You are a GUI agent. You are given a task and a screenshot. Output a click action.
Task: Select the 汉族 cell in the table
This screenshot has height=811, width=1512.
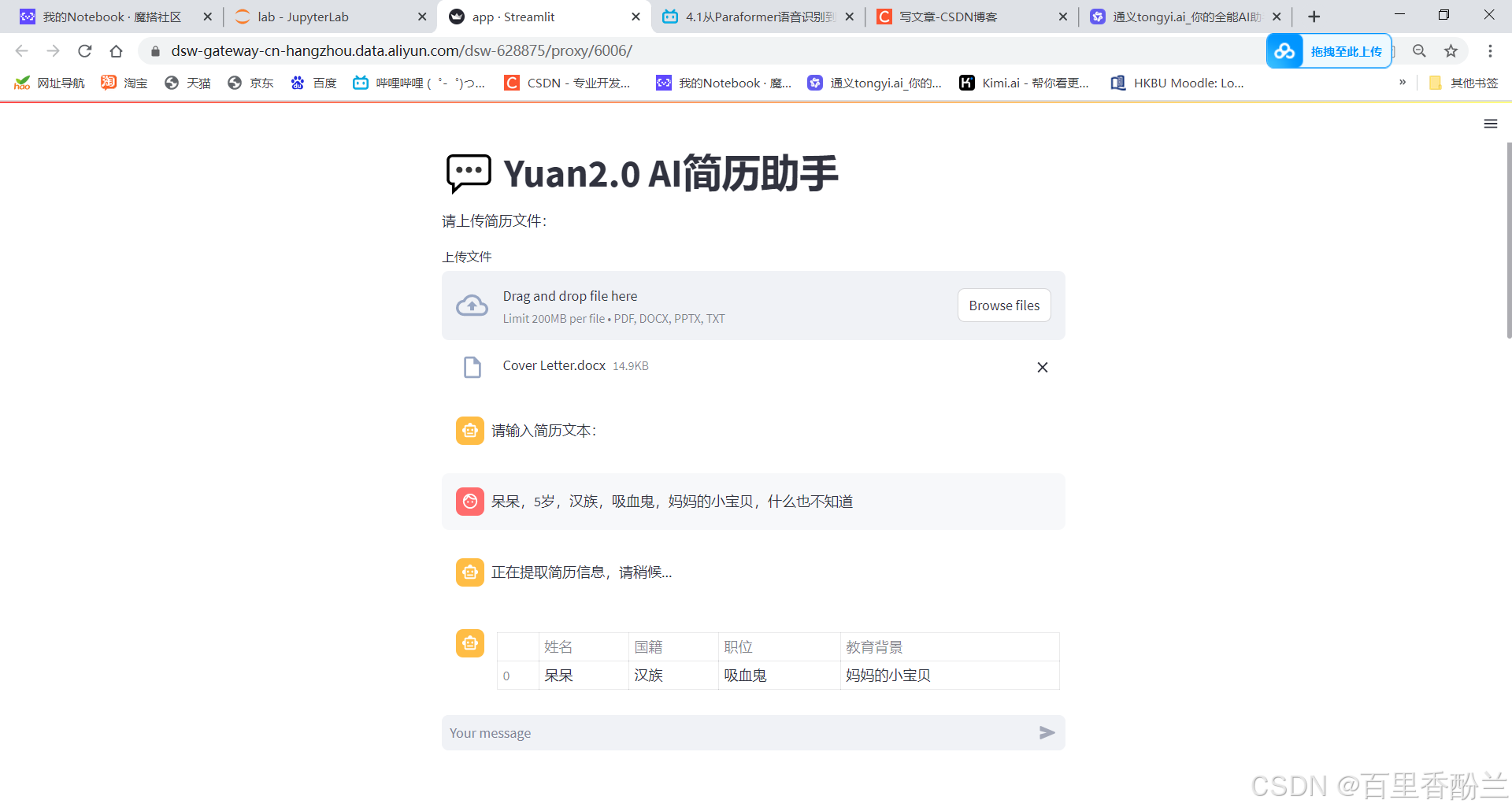pyautogui.click(x=673, y=676)
